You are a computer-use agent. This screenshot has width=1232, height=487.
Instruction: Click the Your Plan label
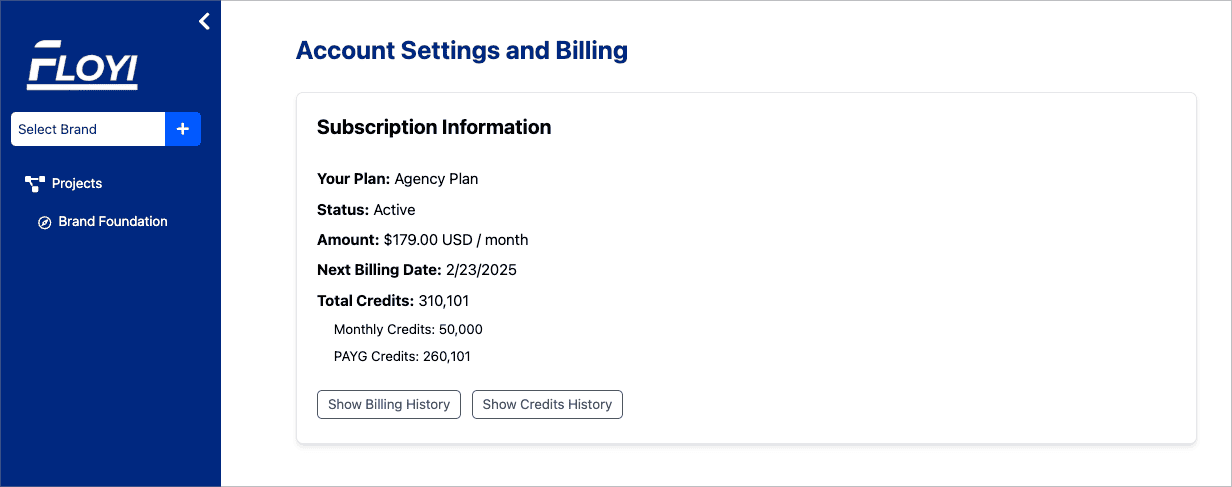pos(354,179)
